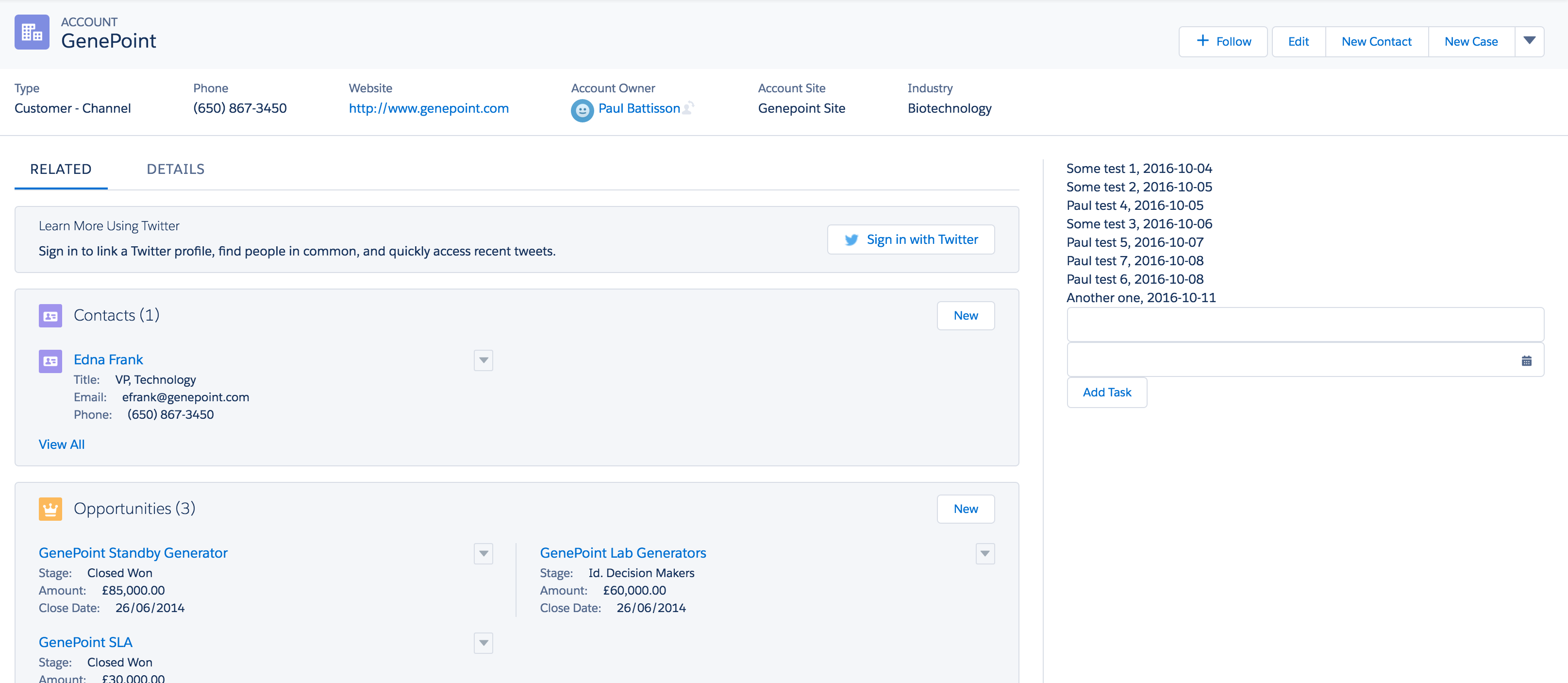Image resolution: width=1568 pixels, height=683 pixels.
Task: Switch to the DETAILS tab
Action: point(175,169)
